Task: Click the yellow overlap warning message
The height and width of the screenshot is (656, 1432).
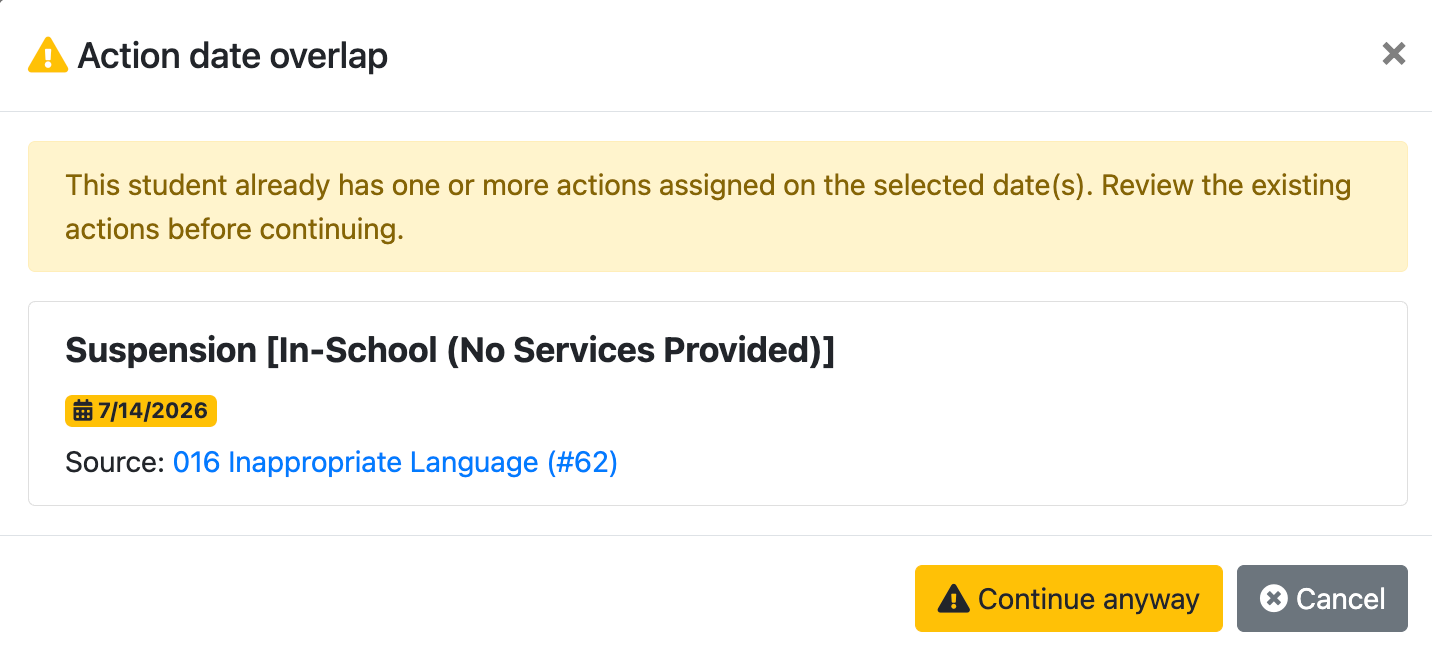Action: tap(718, 207)
